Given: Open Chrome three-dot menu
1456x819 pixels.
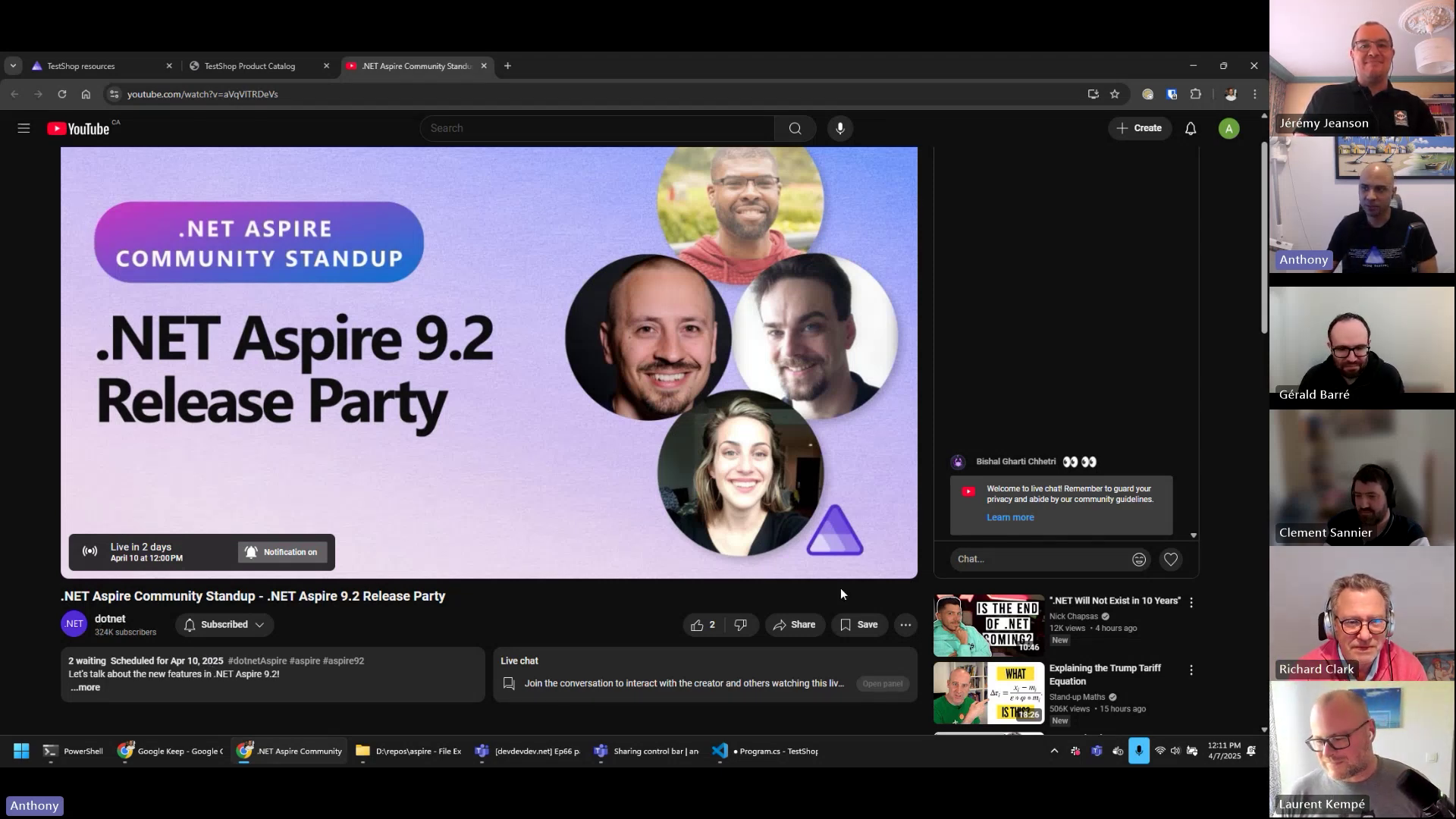Looking at the screenshot, I should 1254,94.
